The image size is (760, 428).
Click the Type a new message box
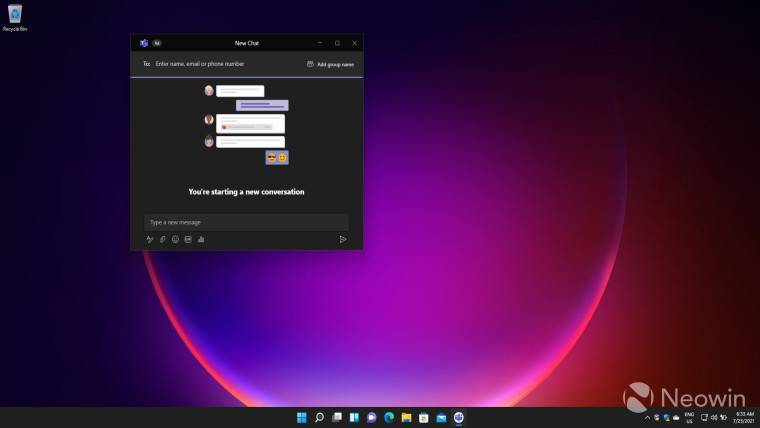click(x=246, y=222)
